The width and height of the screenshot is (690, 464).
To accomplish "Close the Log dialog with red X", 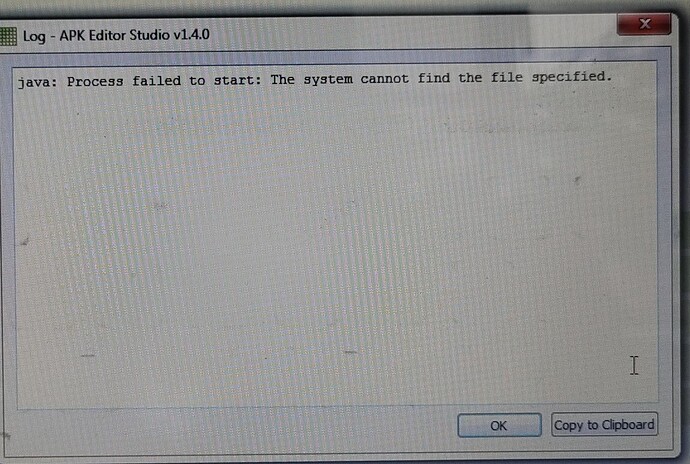I will tap(644, 24).
